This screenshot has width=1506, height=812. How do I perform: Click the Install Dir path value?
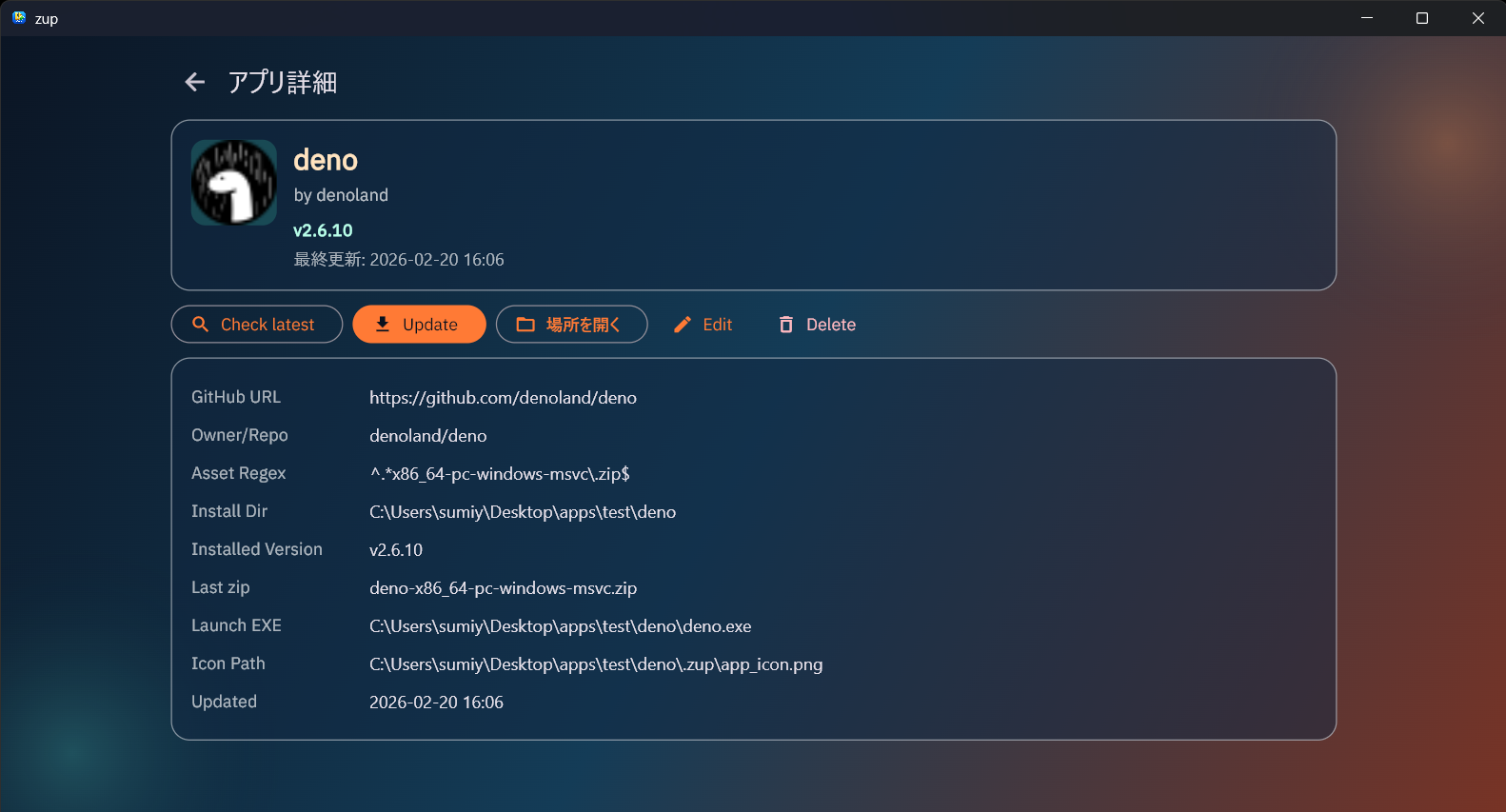(x=523, y=512)
